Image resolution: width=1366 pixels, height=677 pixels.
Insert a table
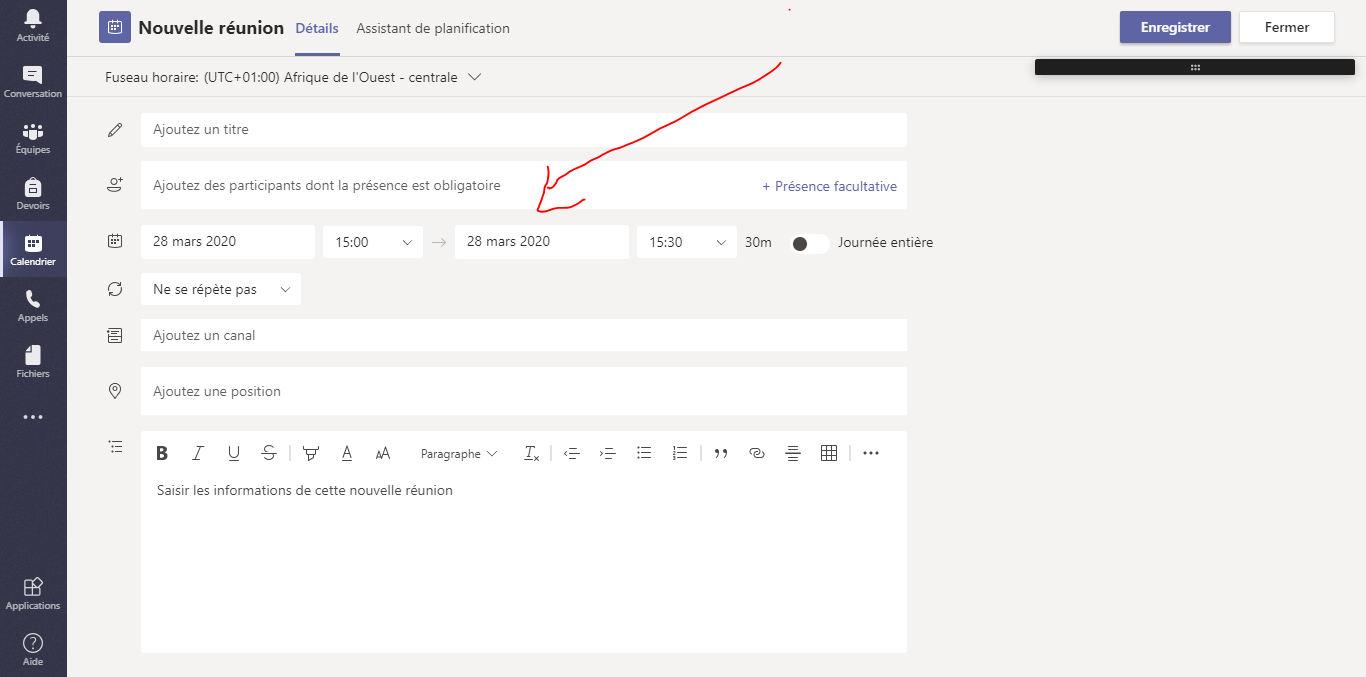[829, 453]
